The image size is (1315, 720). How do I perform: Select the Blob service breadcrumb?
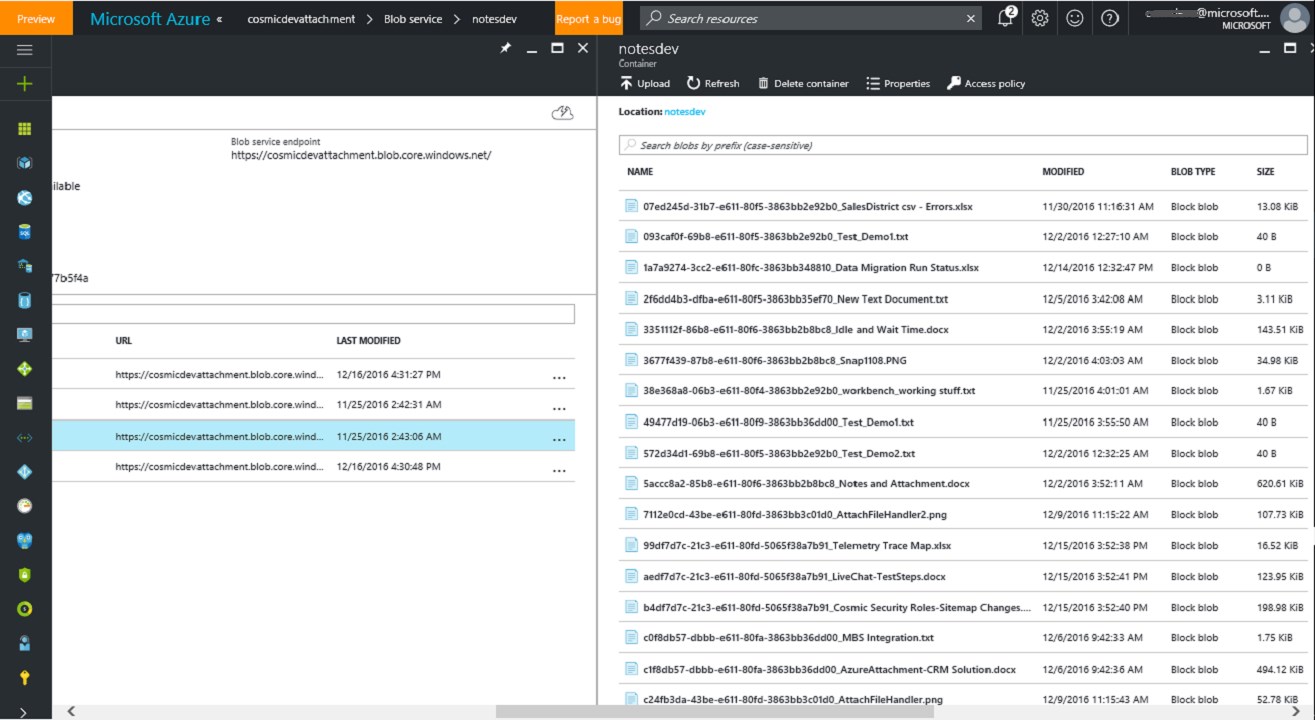point(415,19)
